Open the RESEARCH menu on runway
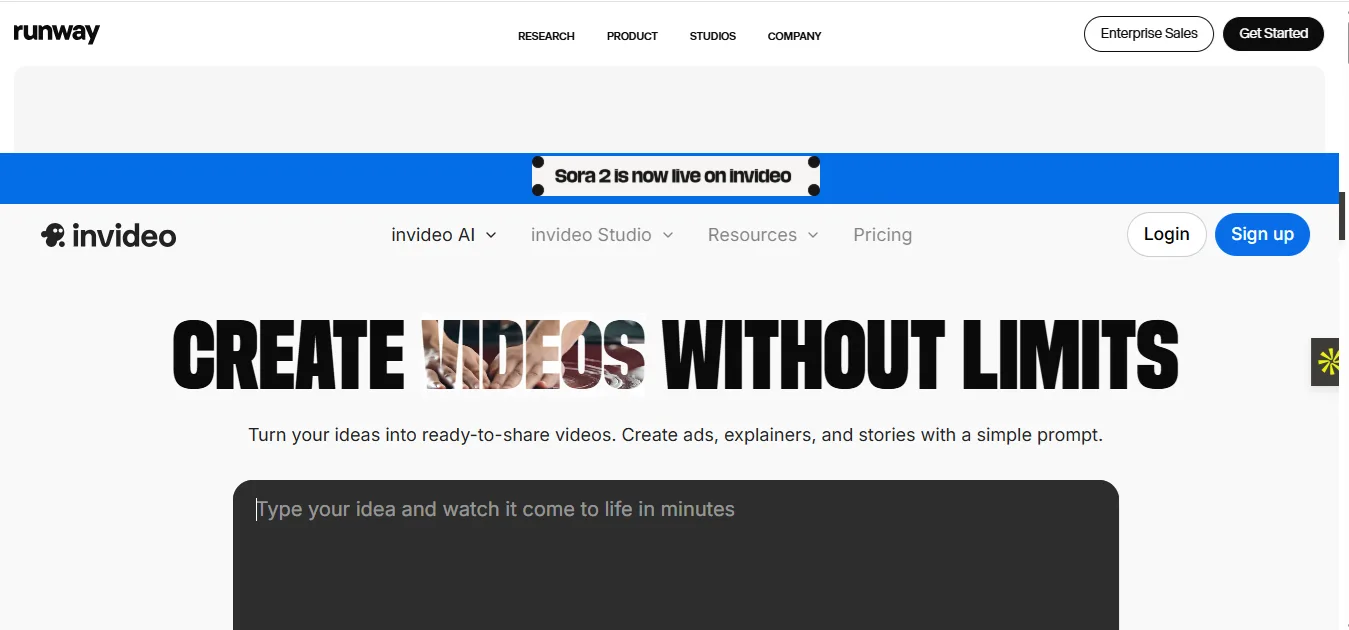The image size is (1349, 630). tap(546, 36)
